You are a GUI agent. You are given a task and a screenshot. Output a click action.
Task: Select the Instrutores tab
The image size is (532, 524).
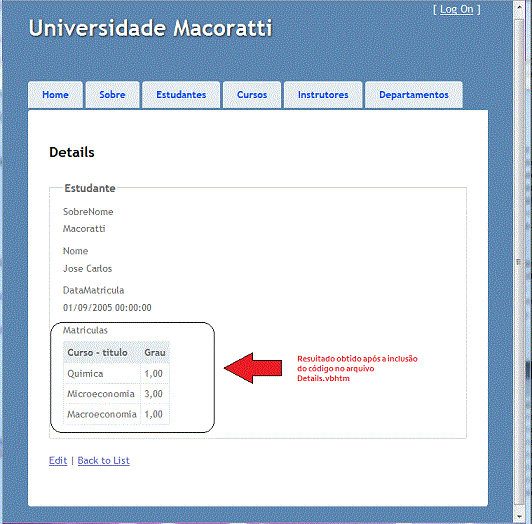323,95
